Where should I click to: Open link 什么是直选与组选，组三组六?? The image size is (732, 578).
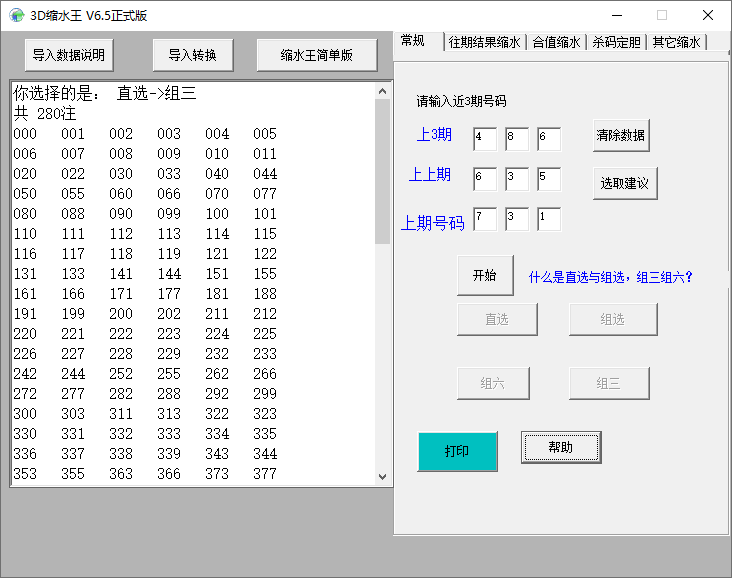(611, 277)
